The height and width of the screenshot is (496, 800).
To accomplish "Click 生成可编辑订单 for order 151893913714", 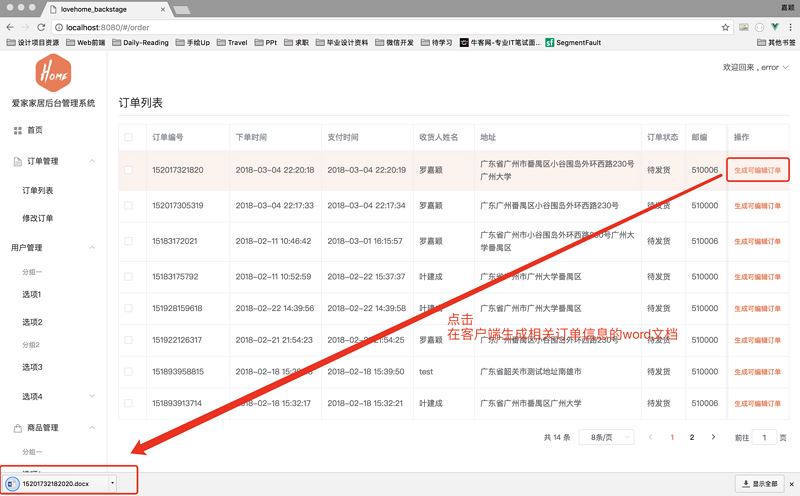I will click(758, 404).
